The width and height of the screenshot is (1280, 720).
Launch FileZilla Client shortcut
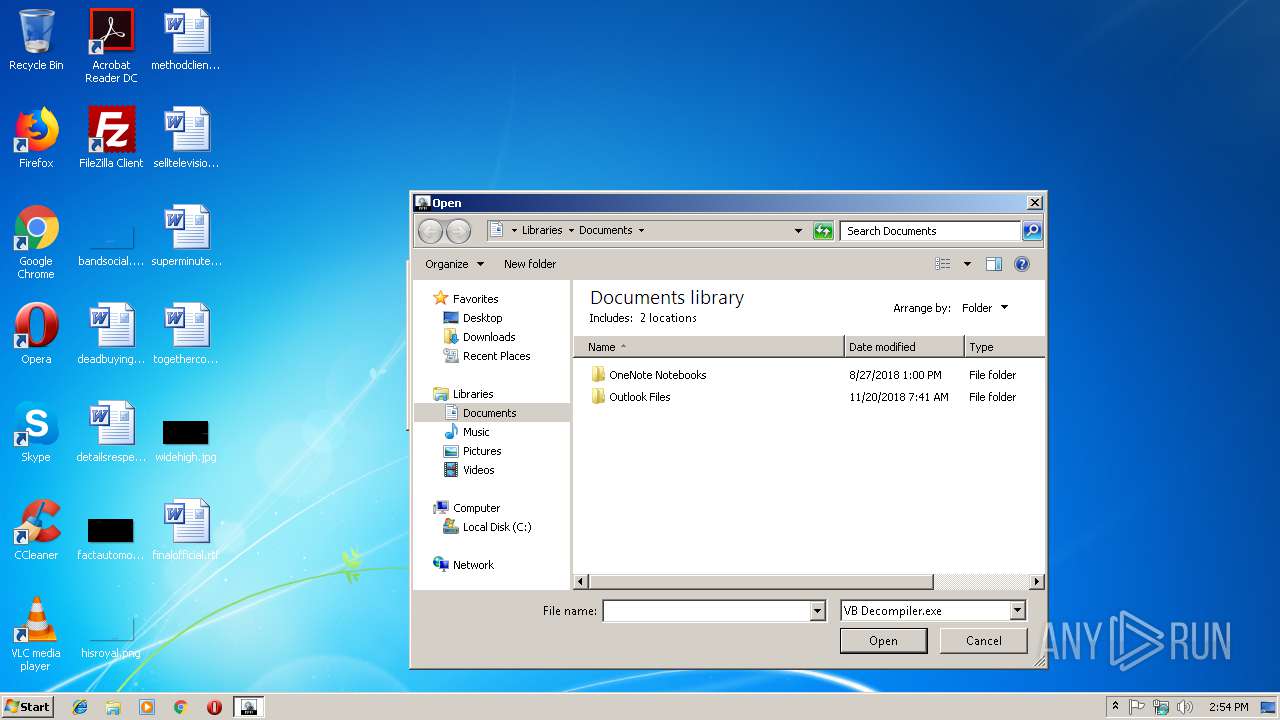point(111,138)
